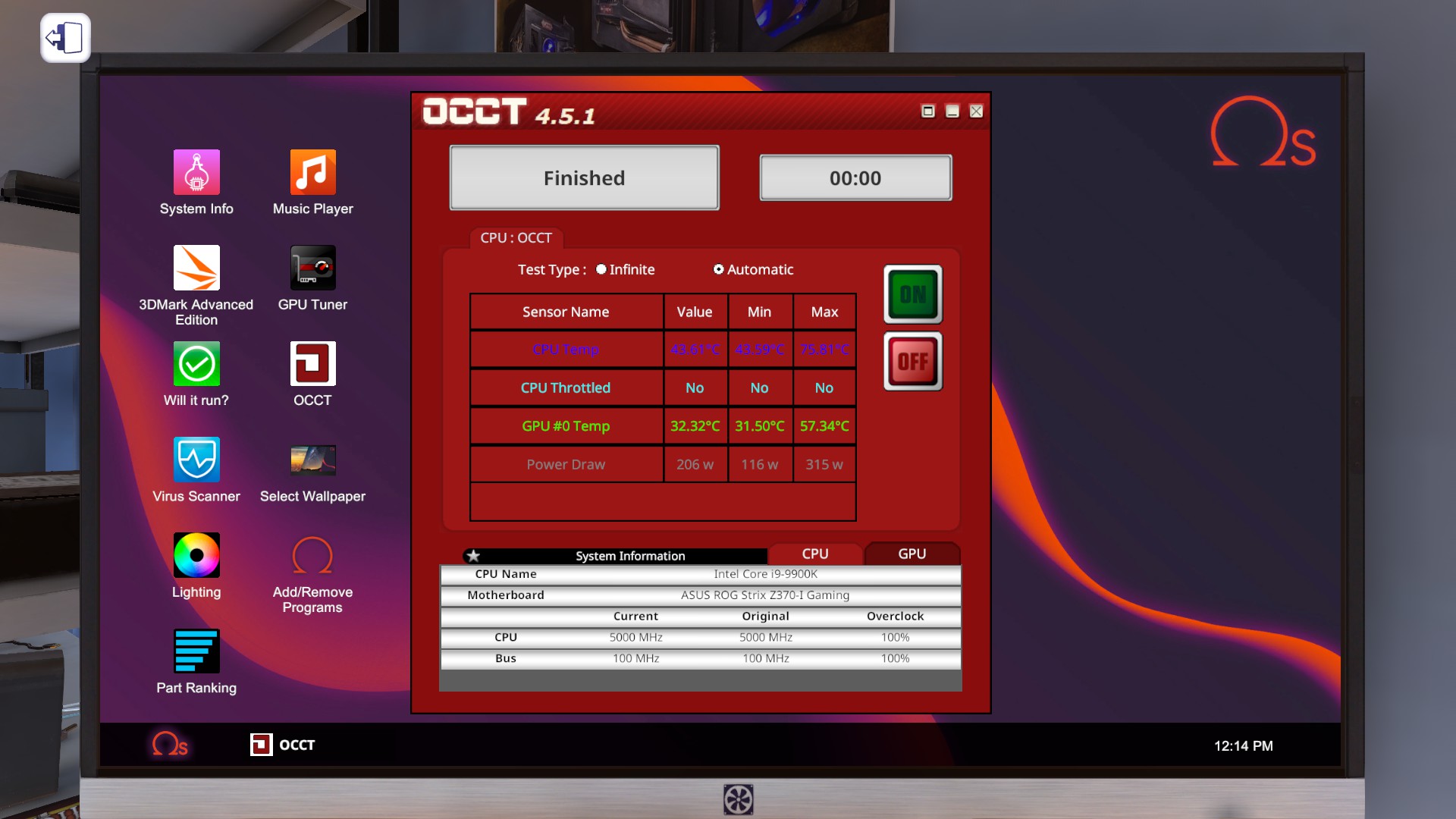Switch to the CPU information tab
The height and width of the screenshot is (819, 1456).
(x=815, y=554)
